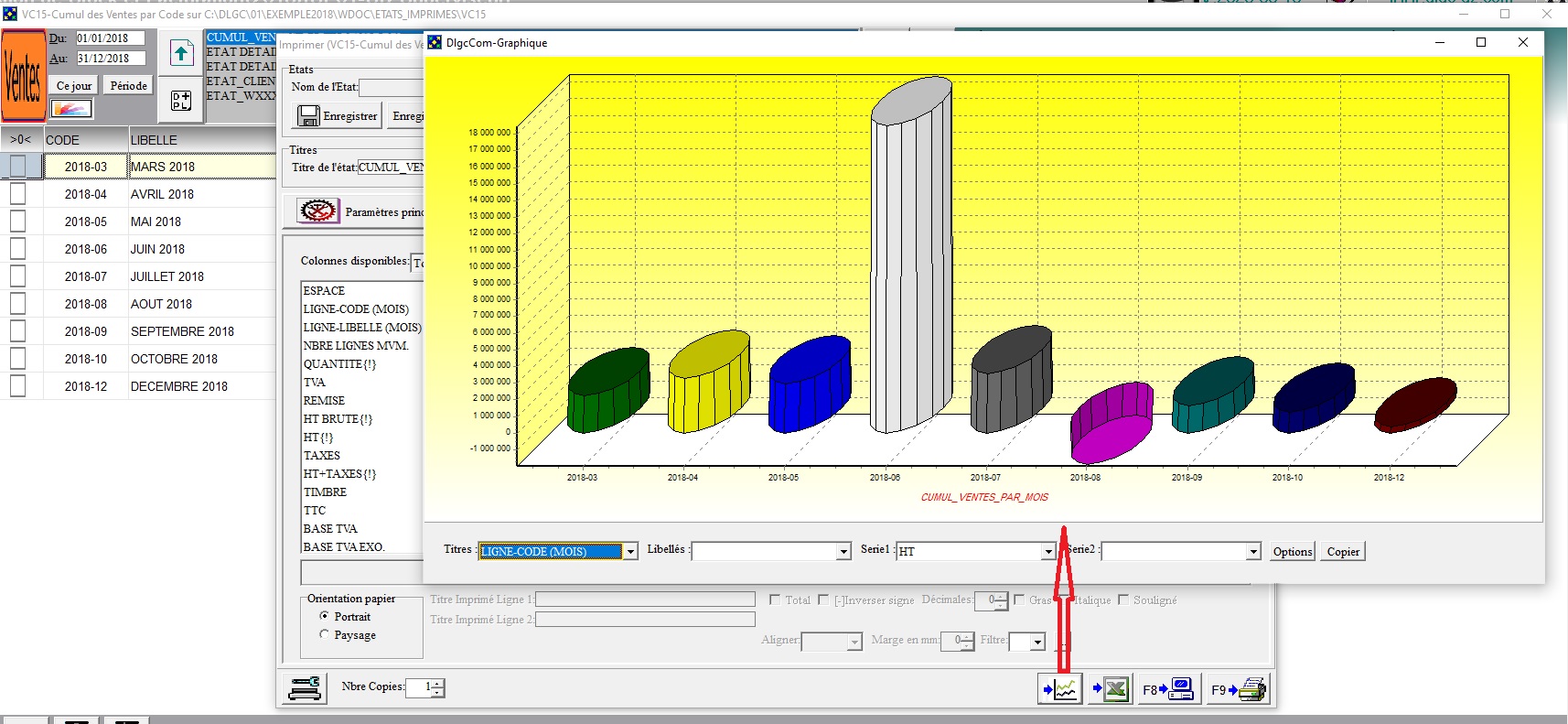
Task: Select TVA in available columns
Action: click(x=314, y=383)
